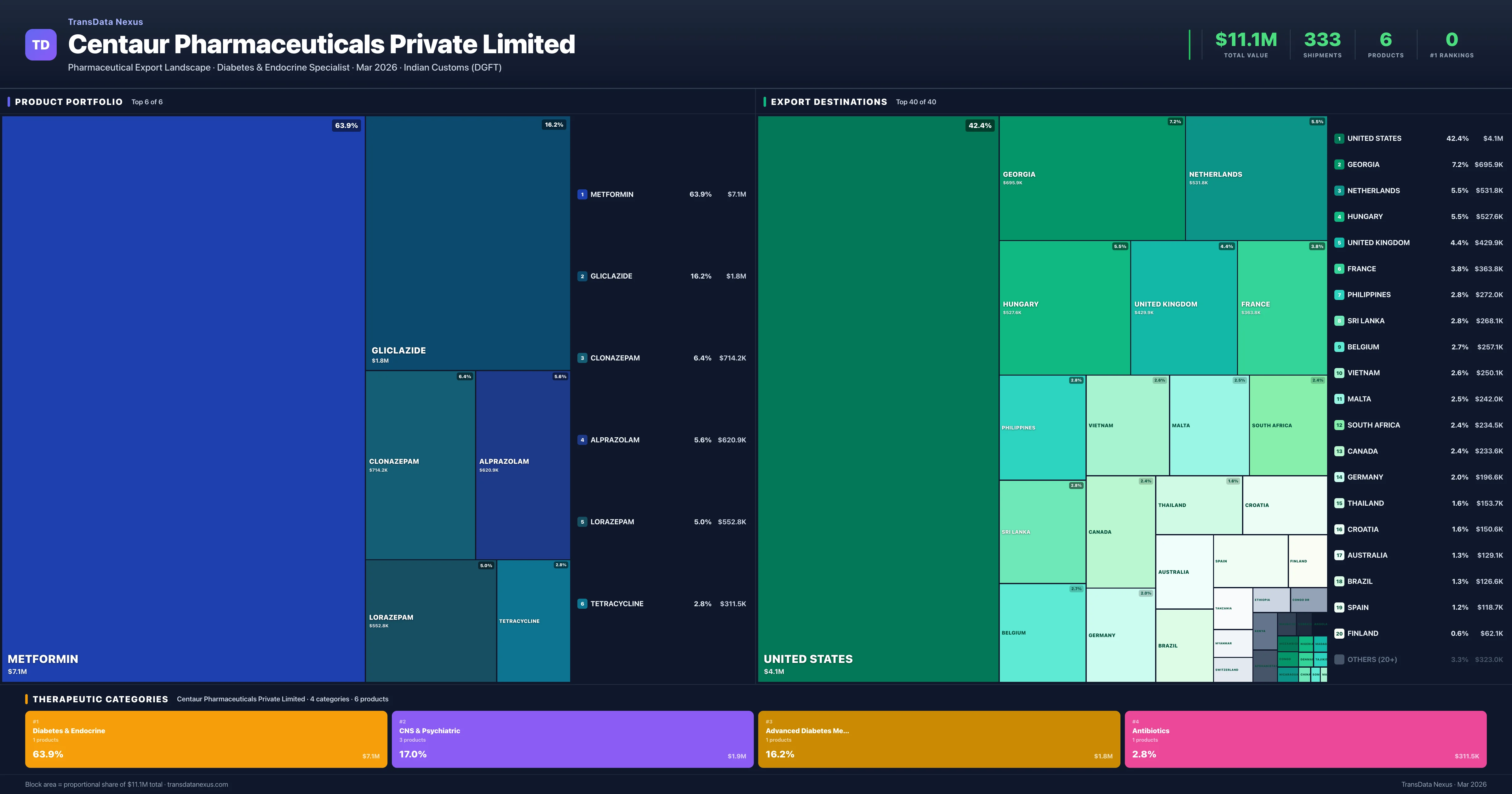This screenshot has height=794, width=1512.
Task: Click the GLICLAZIDE treemap block
Action: [x=467, y=243]
